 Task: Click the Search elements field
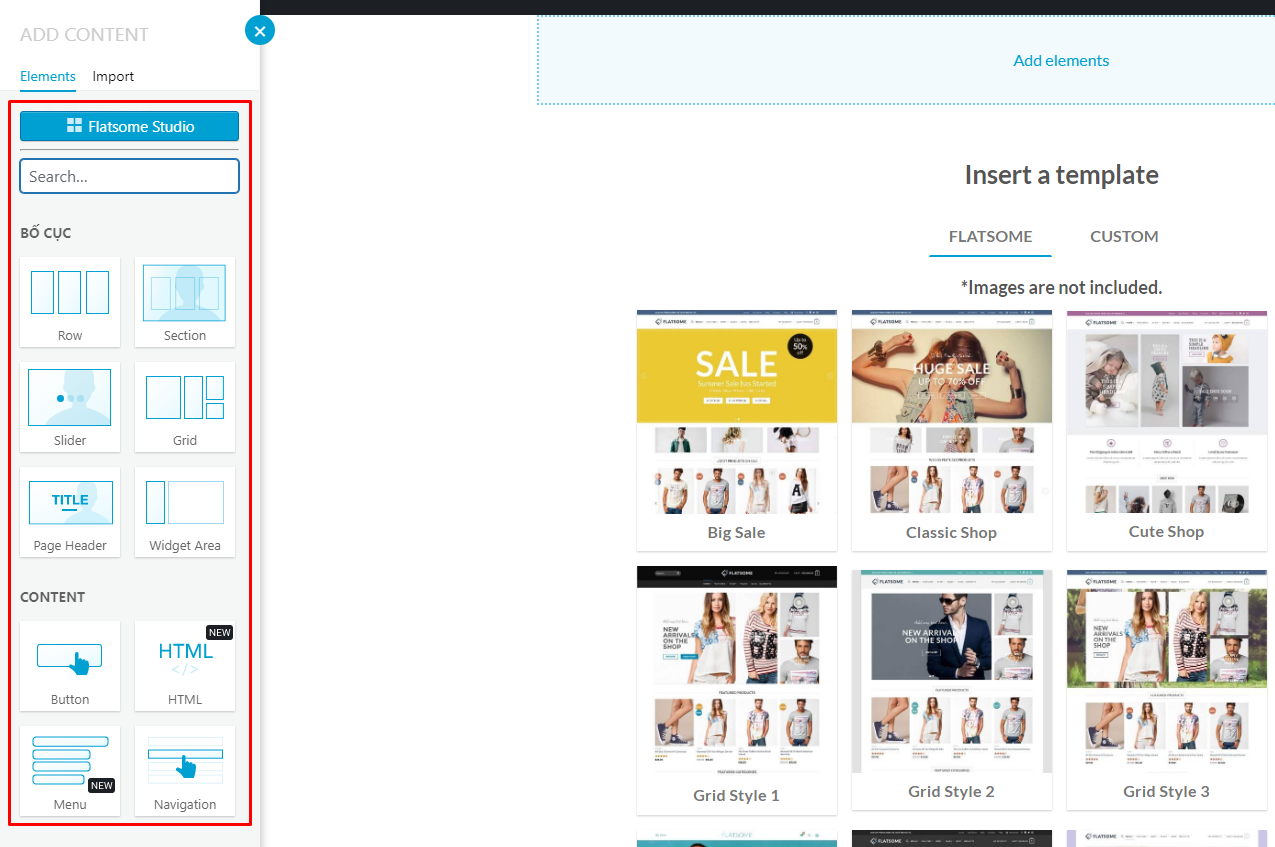[x=129, y=176]
